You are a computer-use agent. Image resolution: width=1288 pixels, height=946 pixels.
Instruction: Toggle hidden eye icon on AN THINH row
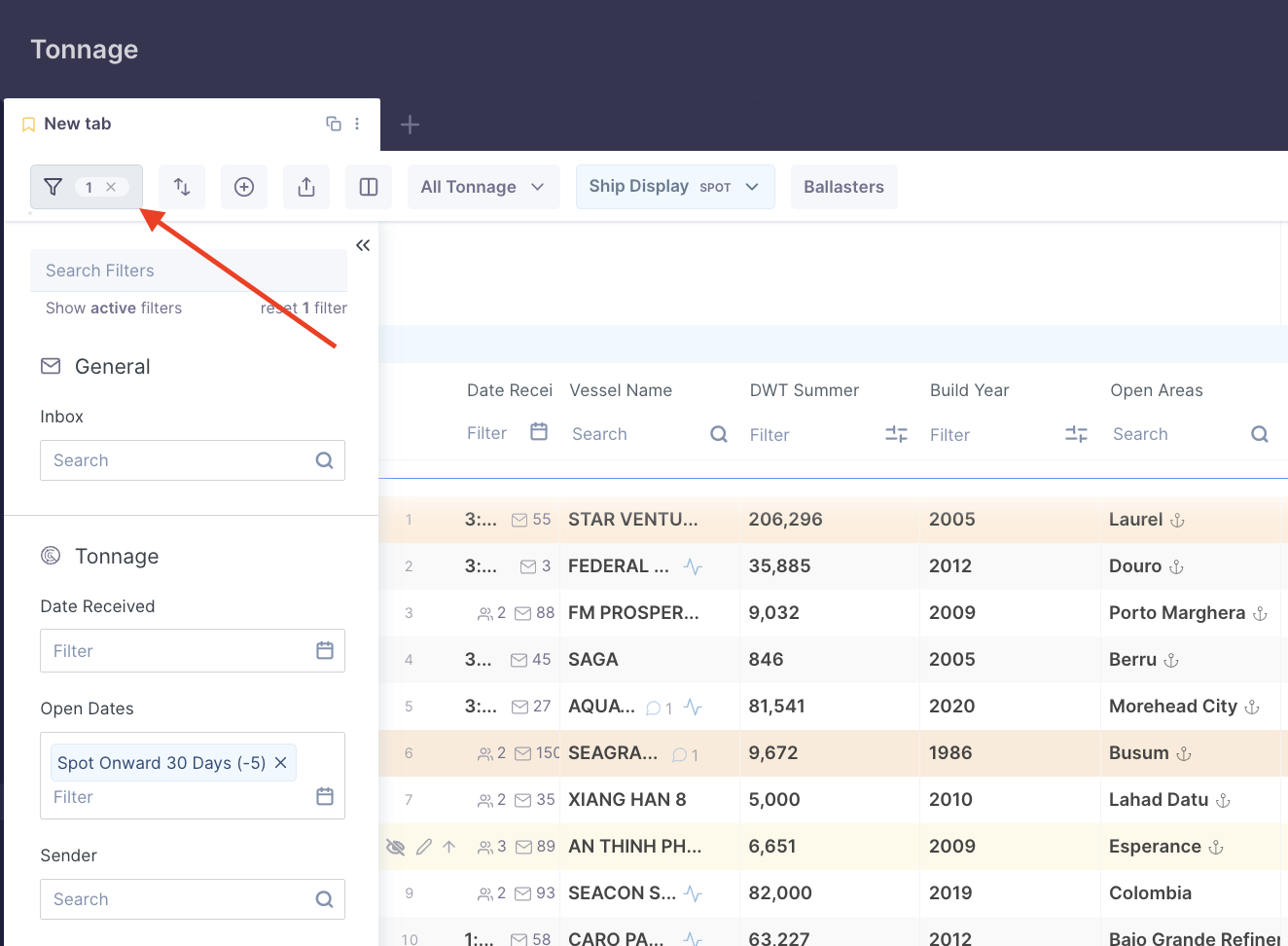pos(395,847)
